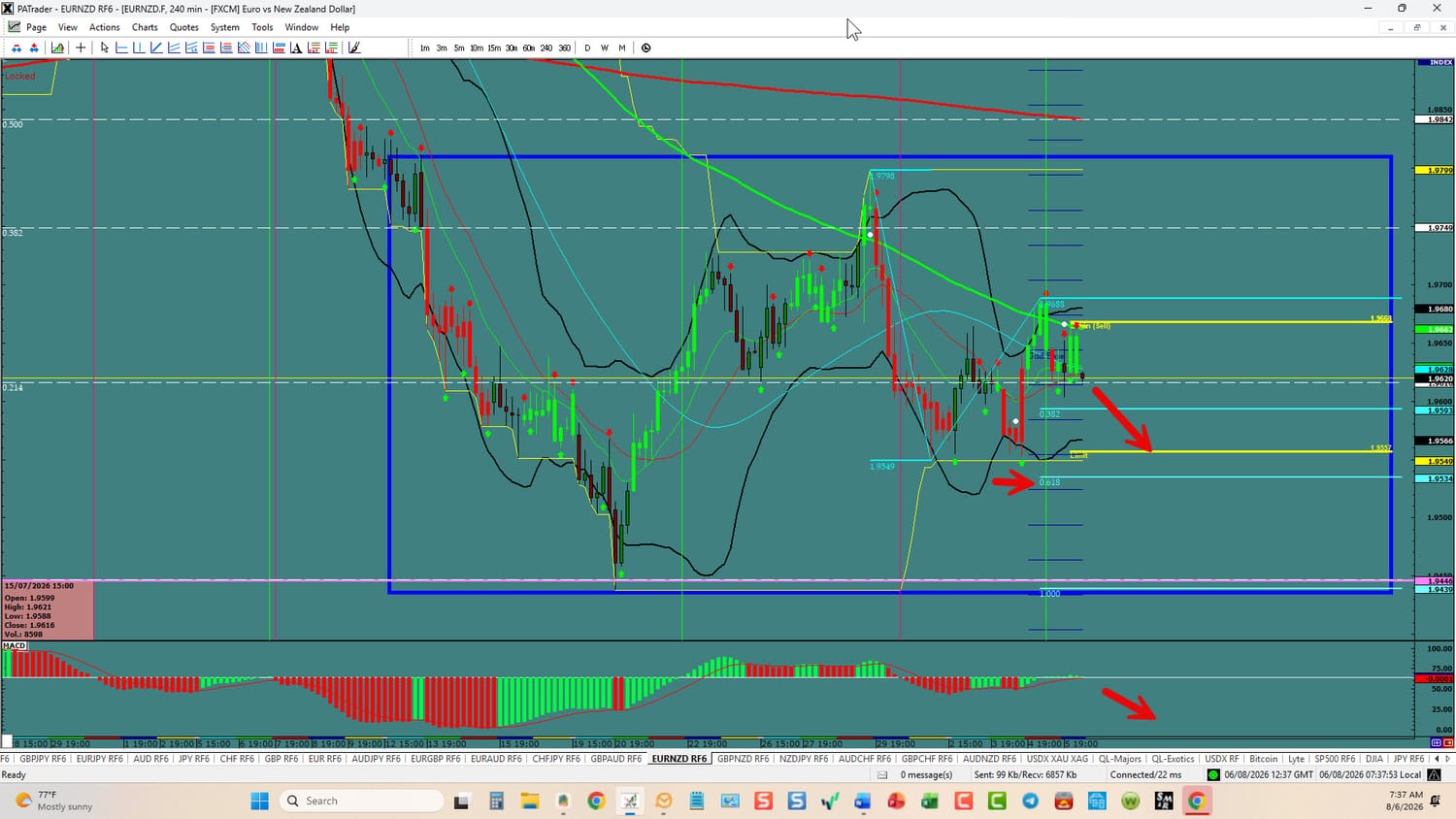Switch to the EURGBP RF6 tab
Viewport: 1456px width, 819px height.
[x=435, y=759]
